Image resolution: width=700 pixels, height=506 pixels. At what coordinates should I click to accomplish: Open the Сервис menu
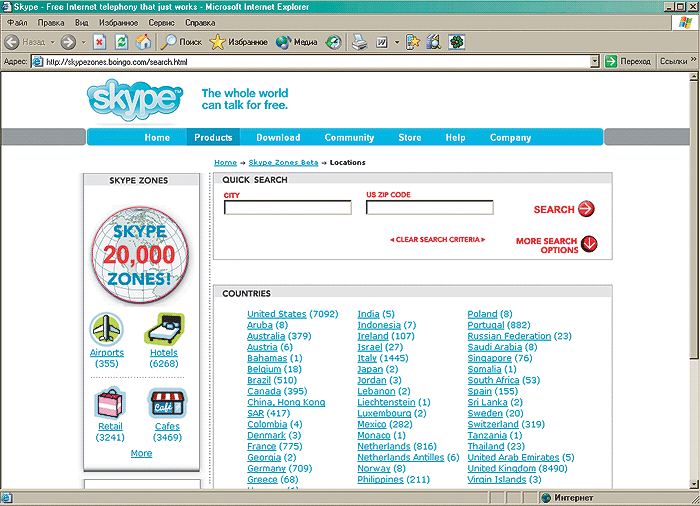pos(162,23)
